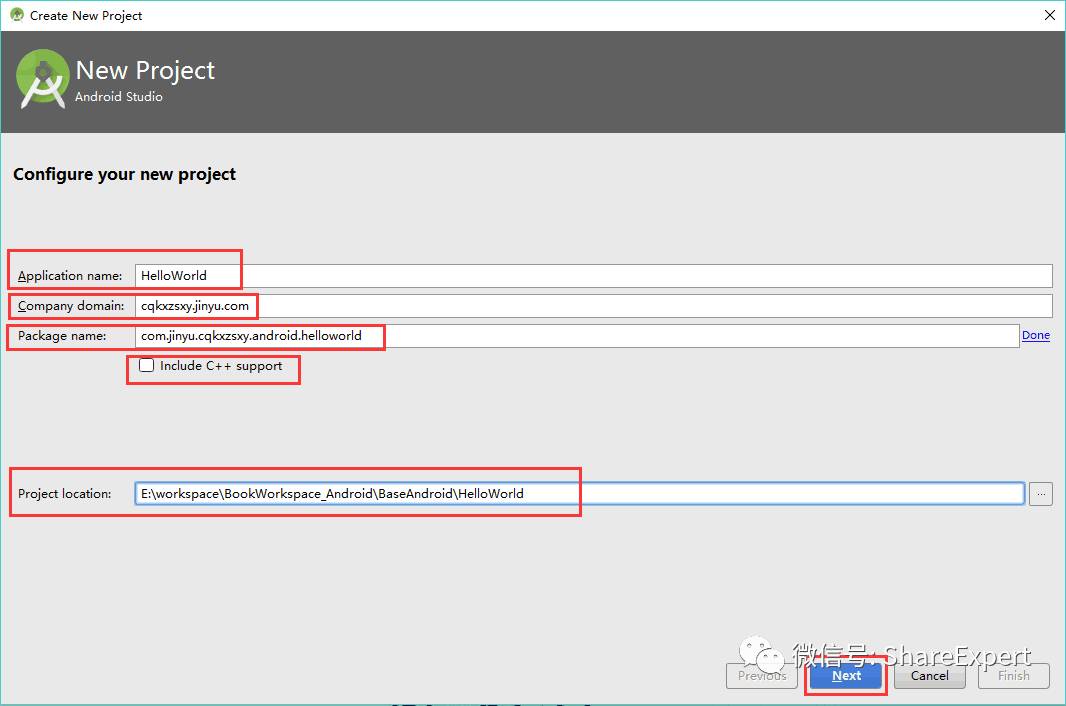The image size is (1066, 706).
Task: Click into the Project location path field
Action: pos(579,494)
